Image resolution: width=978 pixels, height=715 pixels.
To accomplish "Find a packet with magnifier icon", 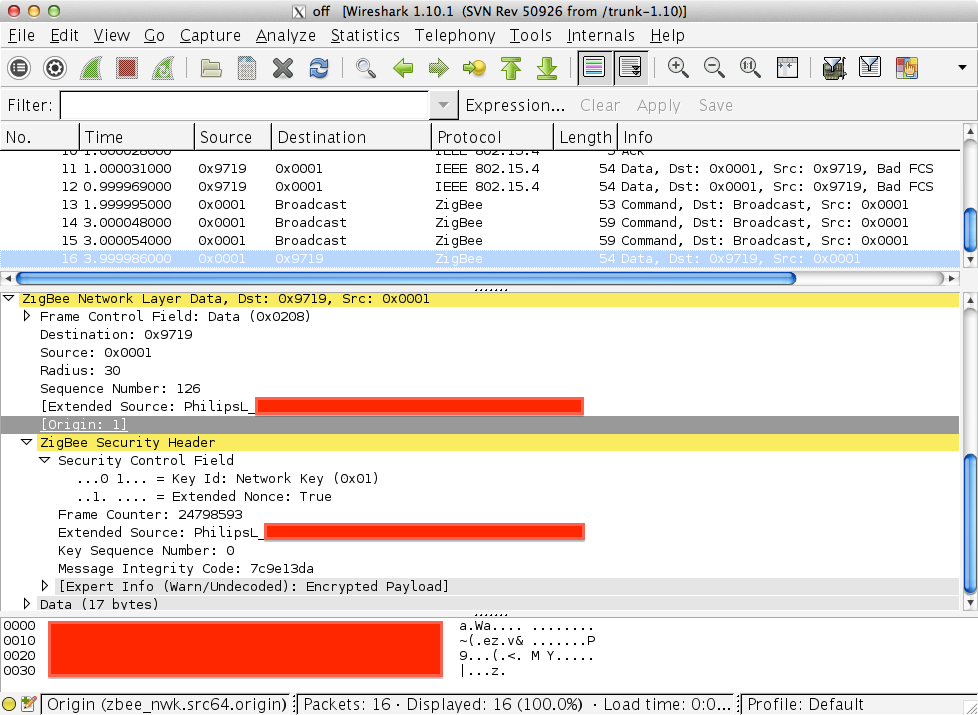I will 366,67.
